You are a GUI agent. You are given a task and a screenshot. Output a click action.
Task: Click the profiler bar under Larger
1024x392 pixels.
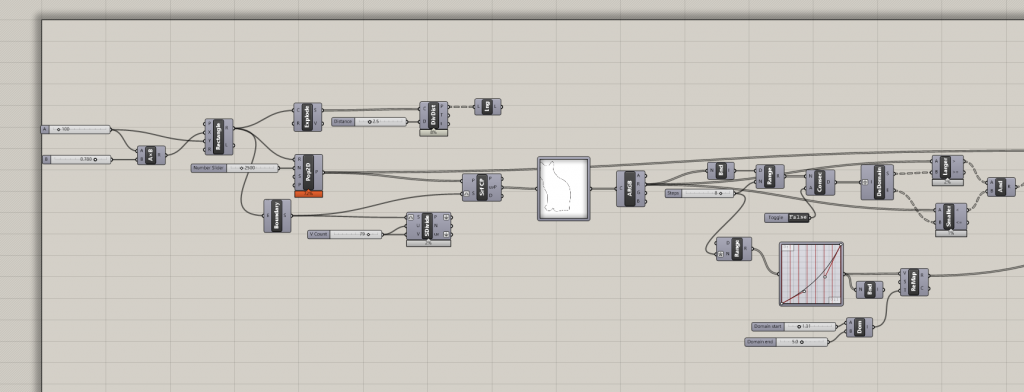948,183
